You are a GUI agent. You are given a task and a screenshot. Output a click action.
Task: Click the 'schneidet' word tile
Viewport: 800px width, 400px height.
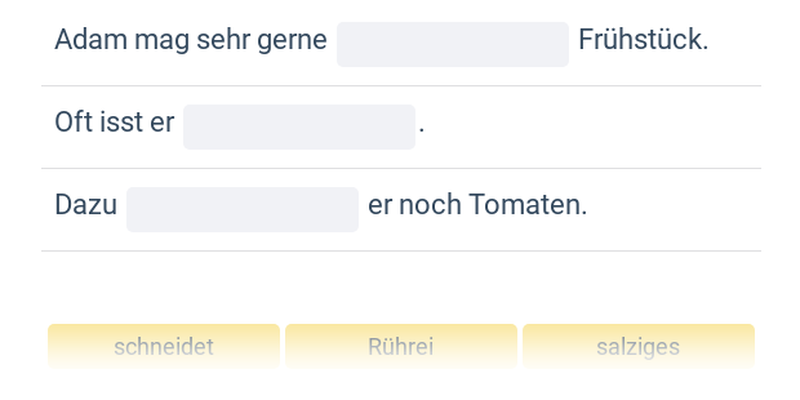(163, 347)
